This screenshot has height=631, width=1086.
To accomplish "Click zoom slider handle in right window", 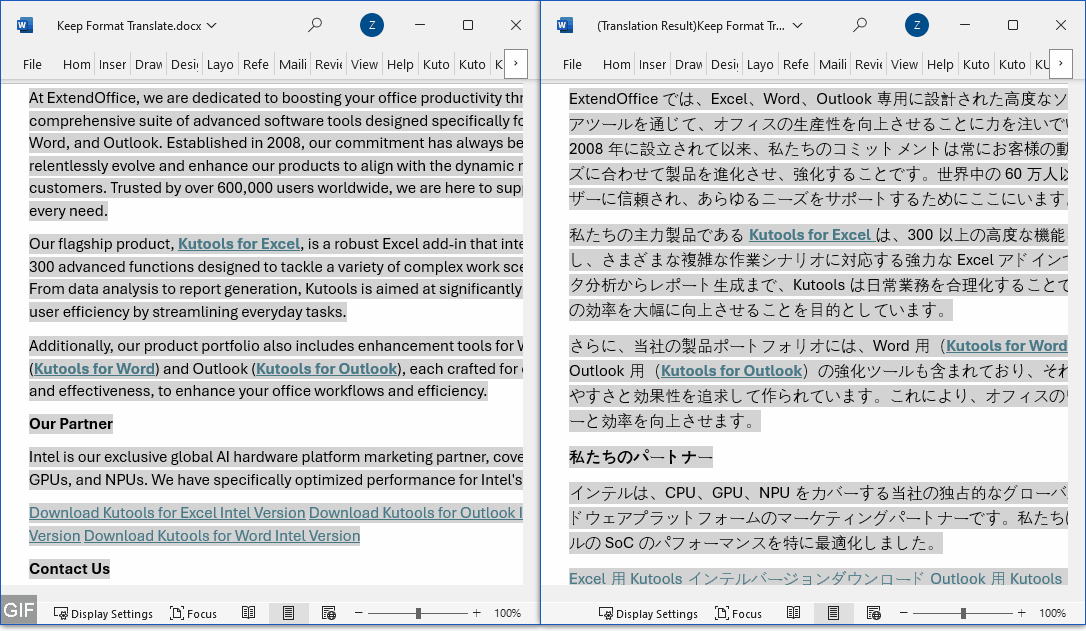I will coord(963,613).
